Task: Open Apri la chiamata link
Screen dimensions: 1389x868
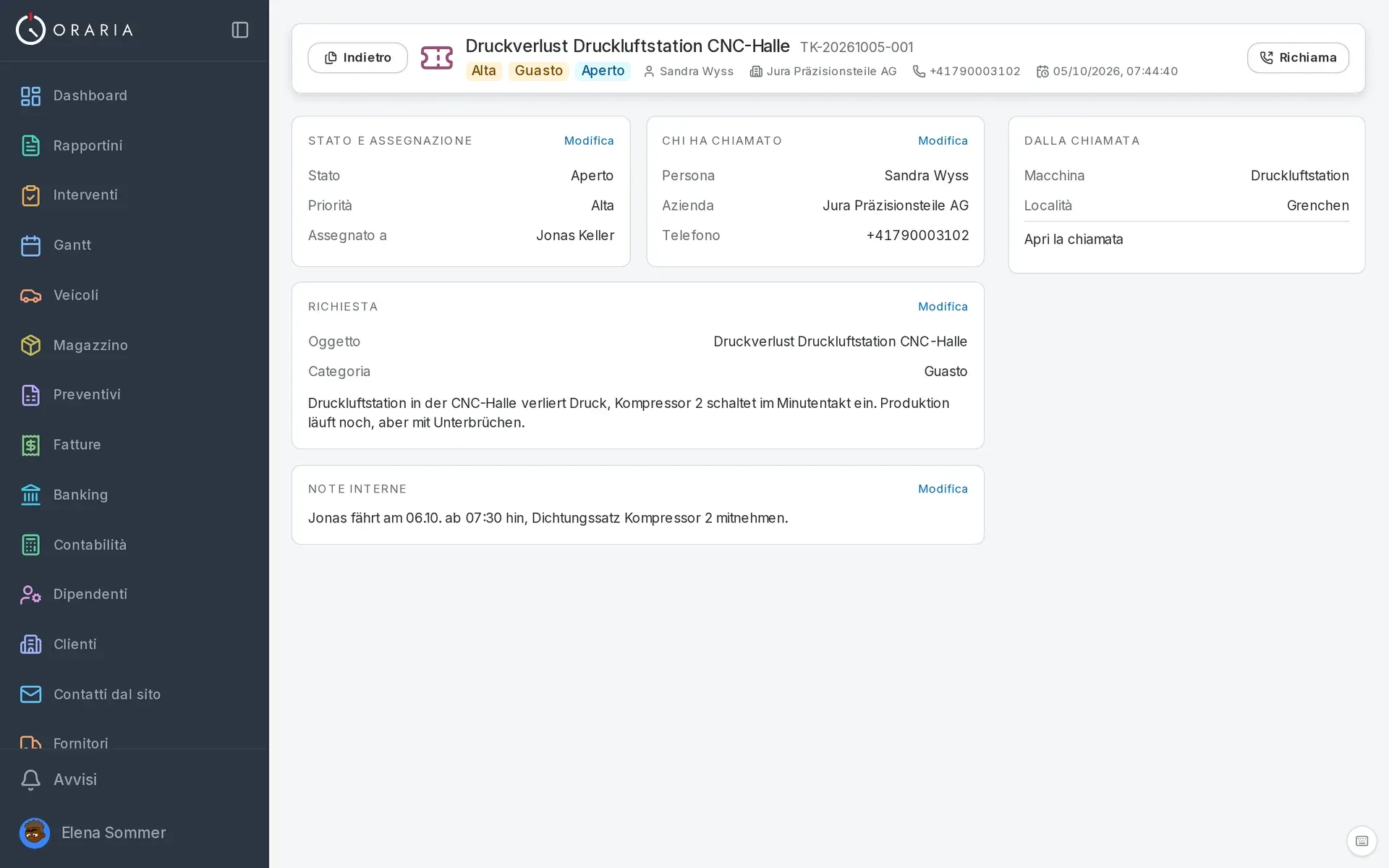Action: [x=1074, y=239]
